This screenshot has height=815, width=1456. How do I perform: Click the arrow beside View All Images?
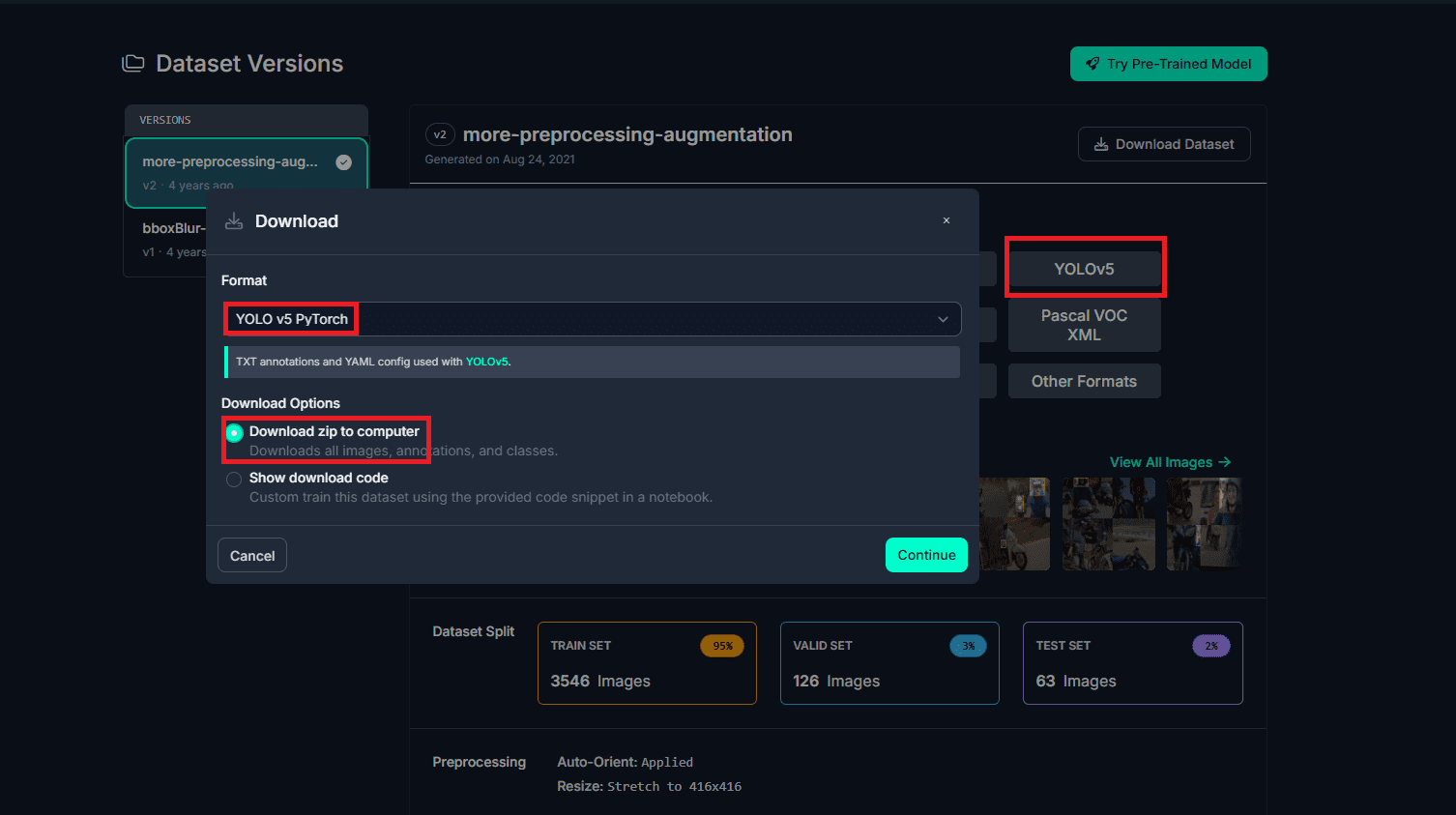pyautogui.click(x=1225, y=462)
